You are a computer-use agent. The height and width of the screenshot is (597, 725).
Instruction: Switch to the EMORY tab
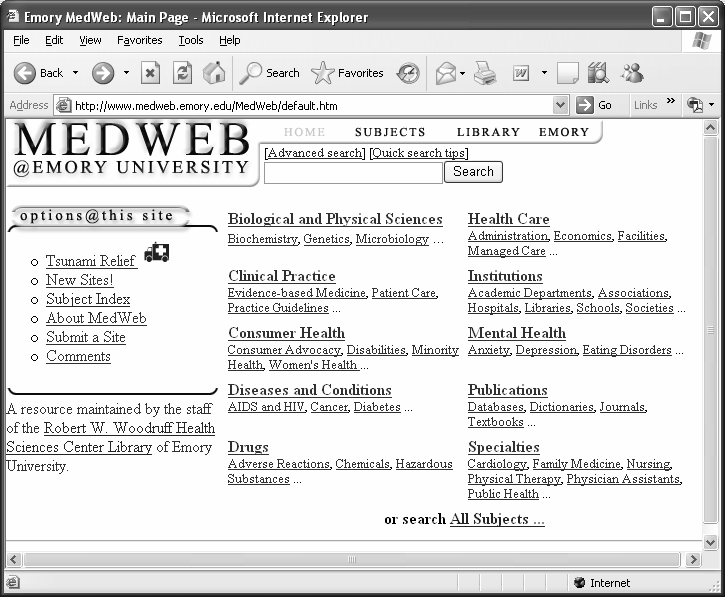point(564,132)
